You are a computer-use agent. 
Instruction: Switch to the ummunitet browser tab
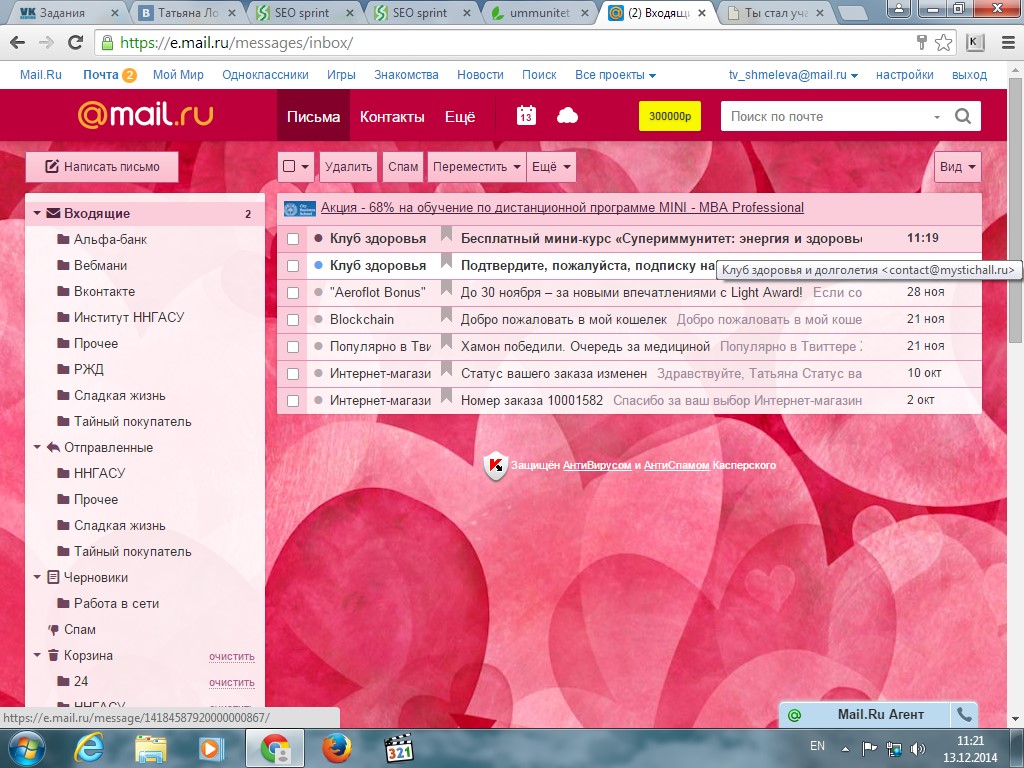coord(539,12)
